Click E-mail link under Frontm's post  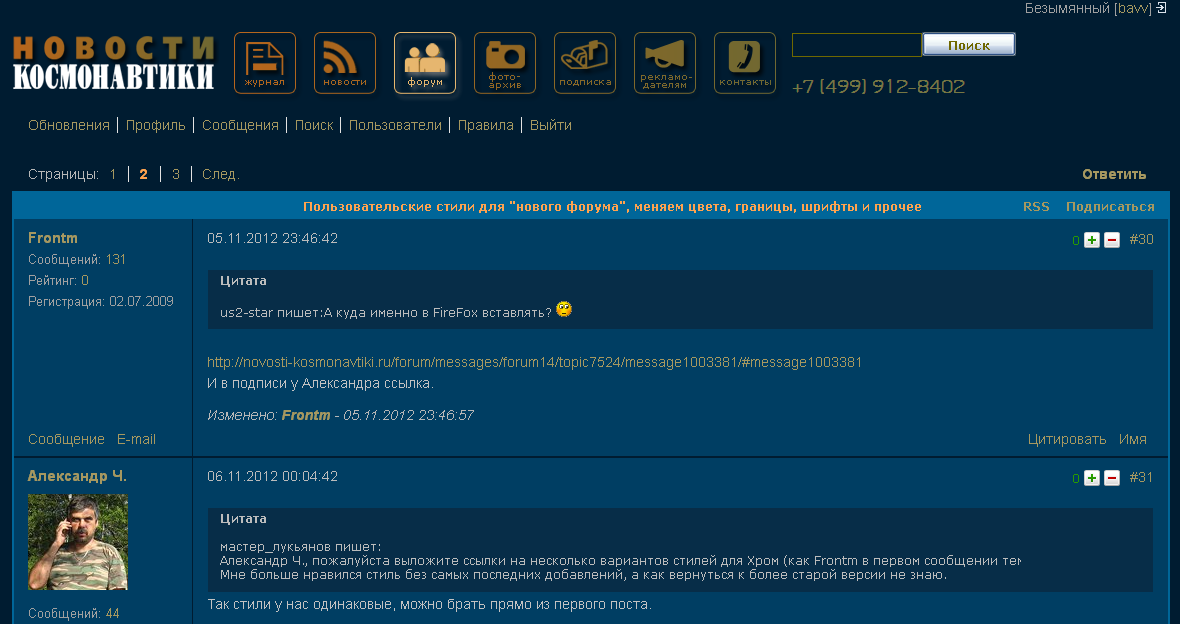click(136, 440)
